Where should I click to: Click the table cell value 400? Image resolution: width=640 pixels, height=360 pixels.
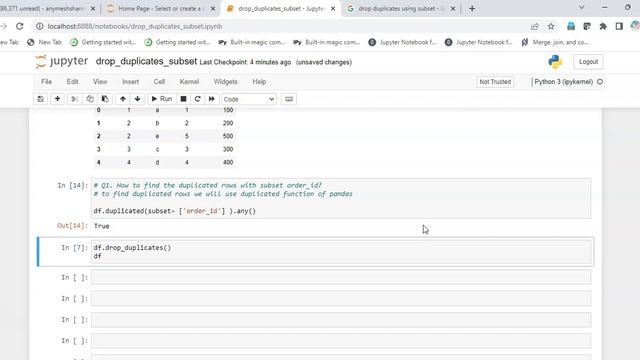tap(228, 162)
